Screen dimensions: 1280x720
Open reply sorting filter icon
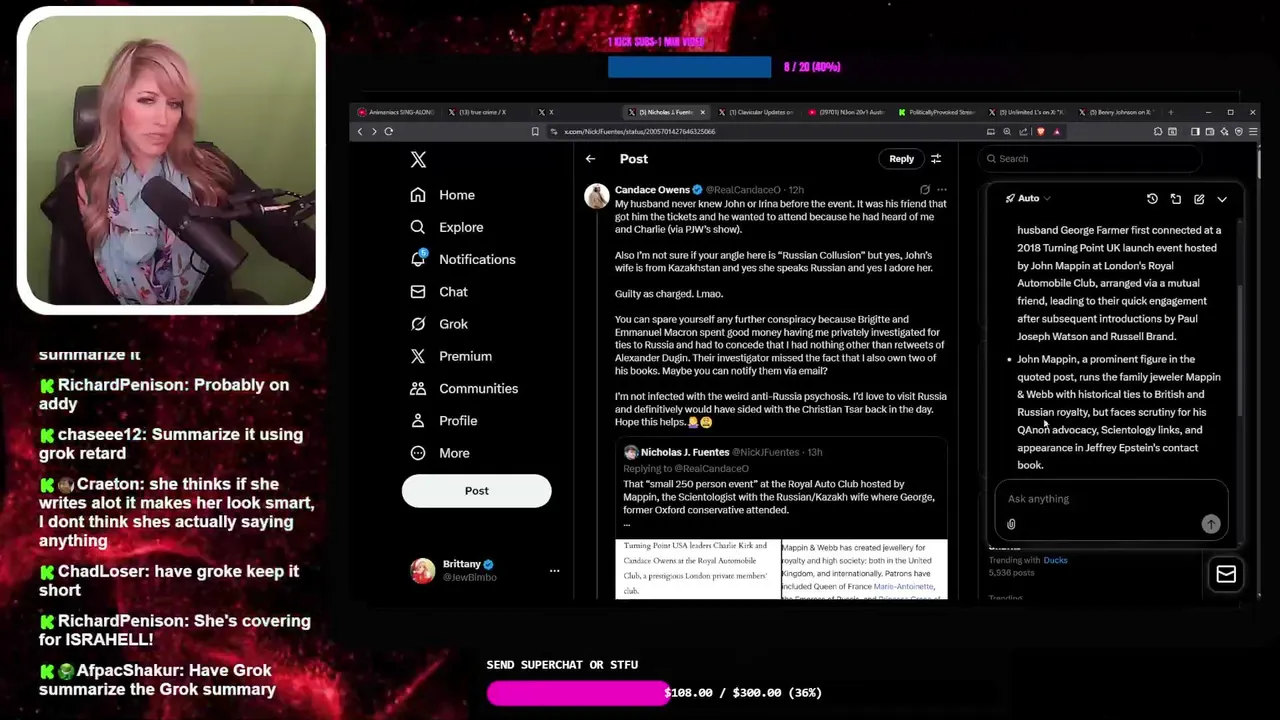click(936, 159)
